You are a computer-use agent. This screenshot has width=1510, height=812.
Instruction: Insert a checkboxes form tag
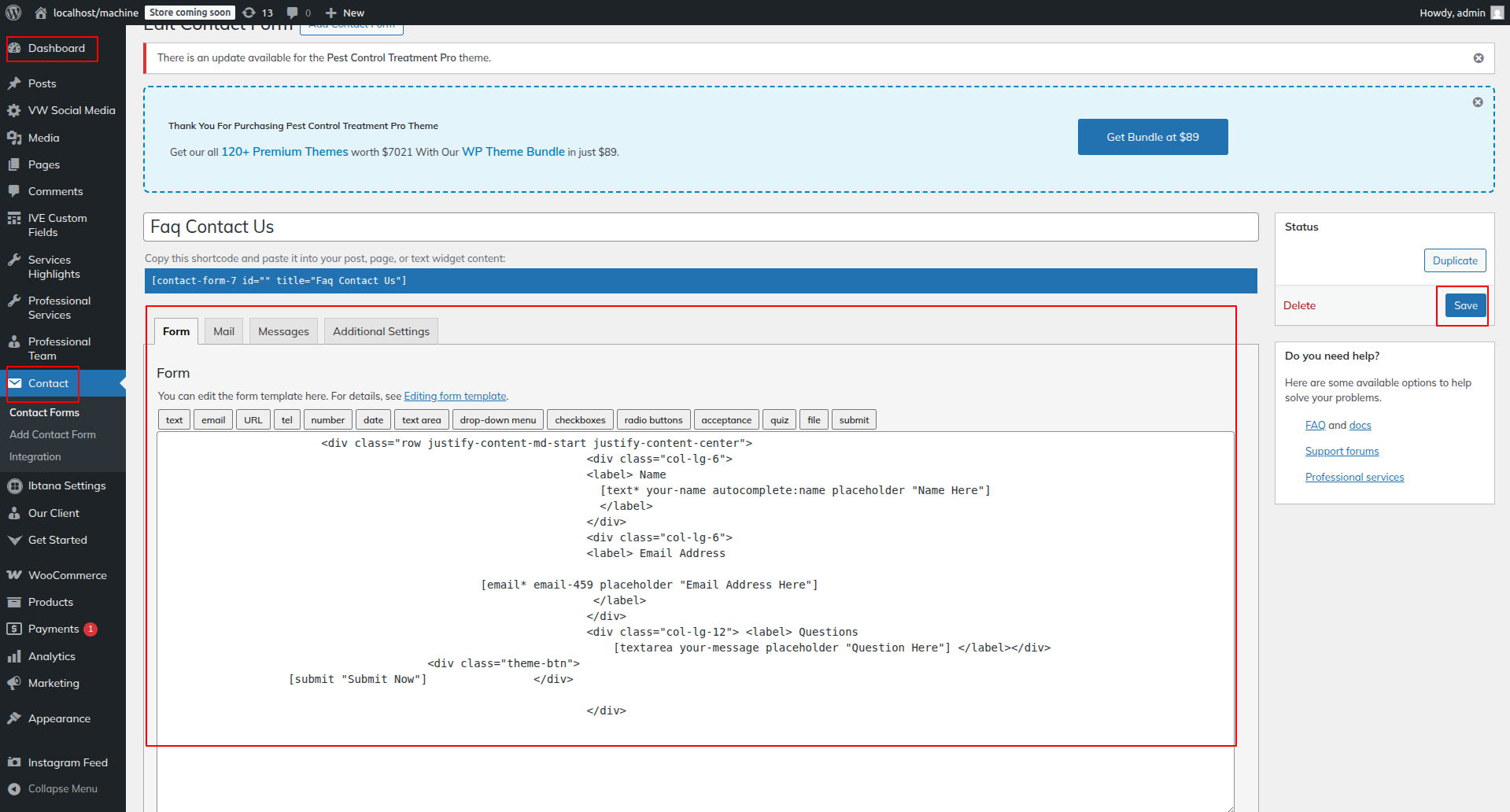(580, 420)
